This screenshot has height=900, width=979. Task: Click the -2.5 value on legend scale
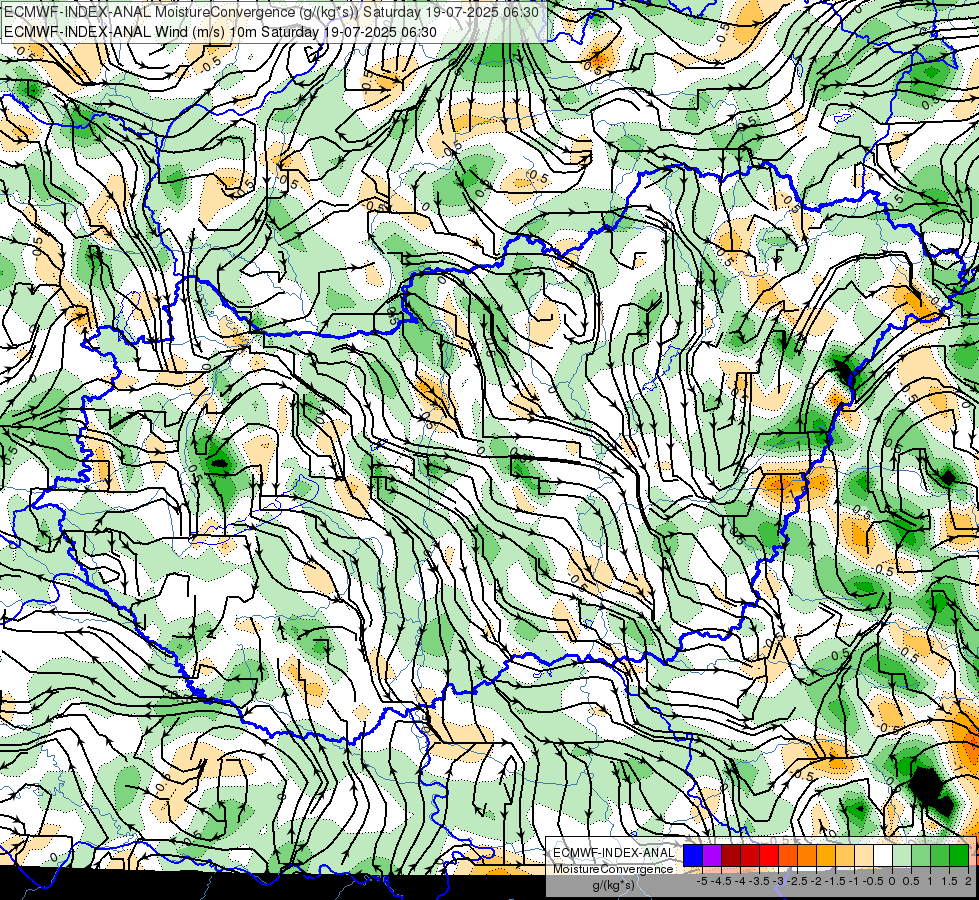pos(799,881)
